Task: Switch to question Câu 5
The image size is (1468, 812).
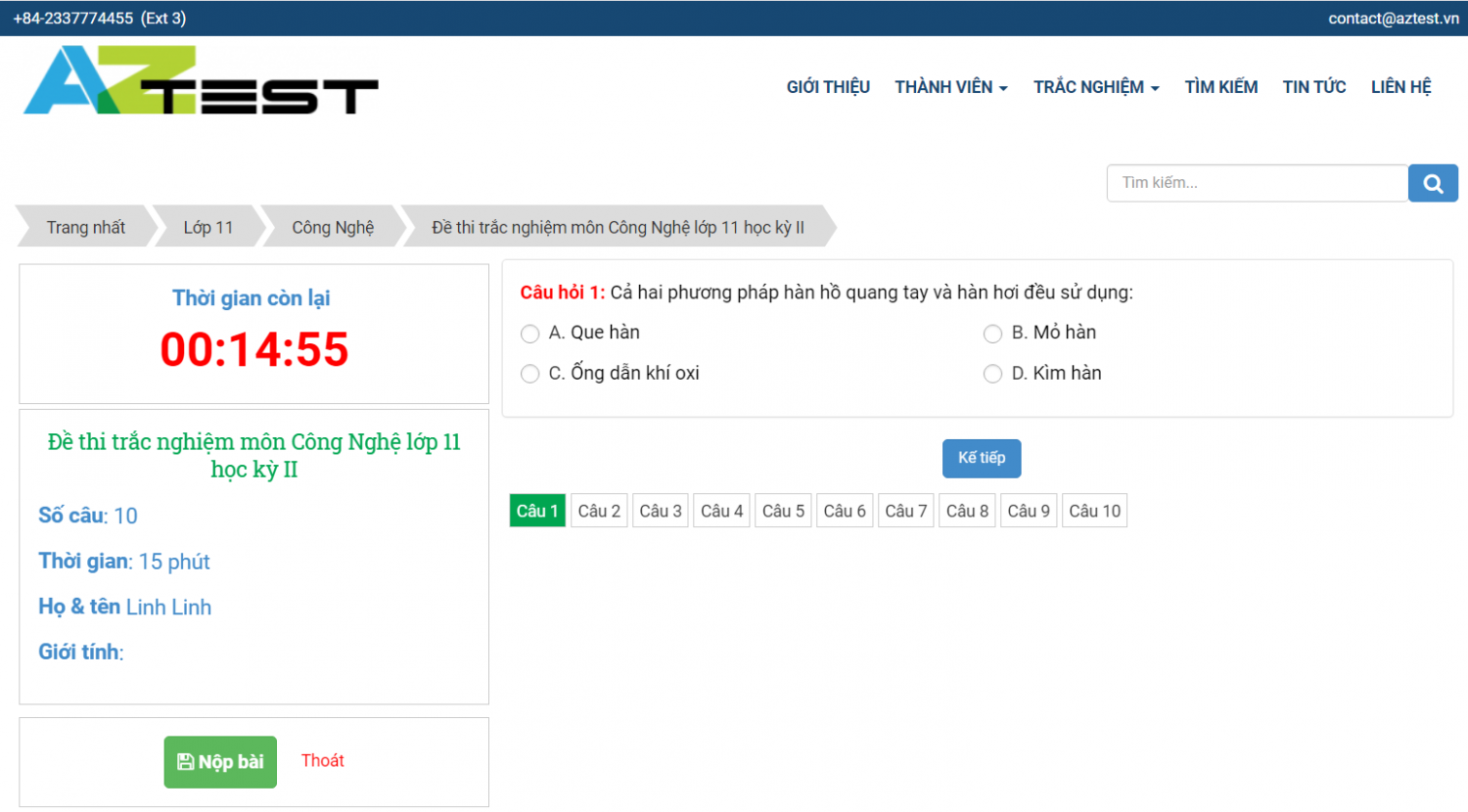Action: [x=784, y=511]
